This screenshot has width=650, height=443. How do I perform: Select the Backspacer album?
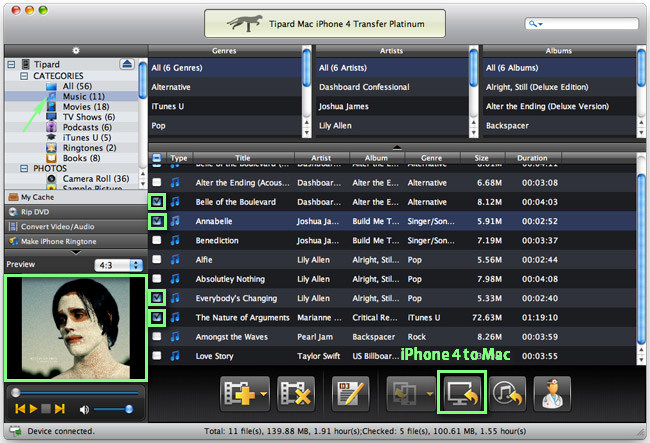[559, 126]
